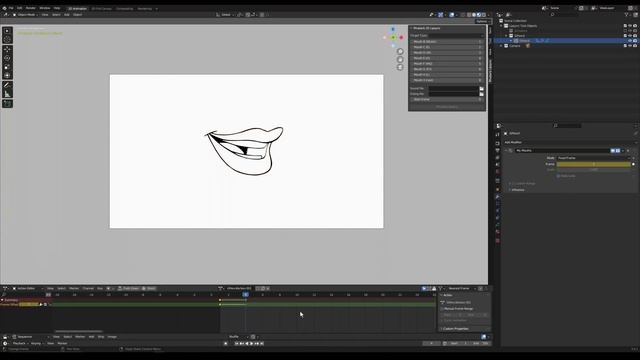Click the Rhubarb lipsync run button
This screenshot has width=640, height=360.
tap(447, 107)
